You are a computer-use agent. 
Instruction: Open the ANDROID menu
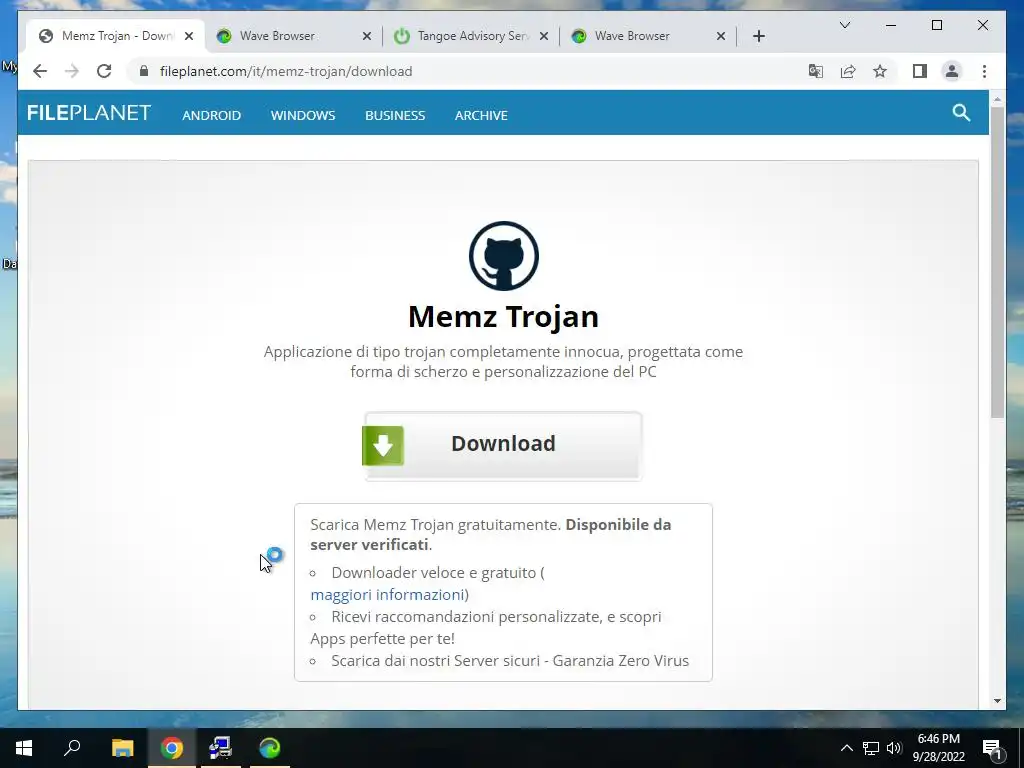(212, 116)
